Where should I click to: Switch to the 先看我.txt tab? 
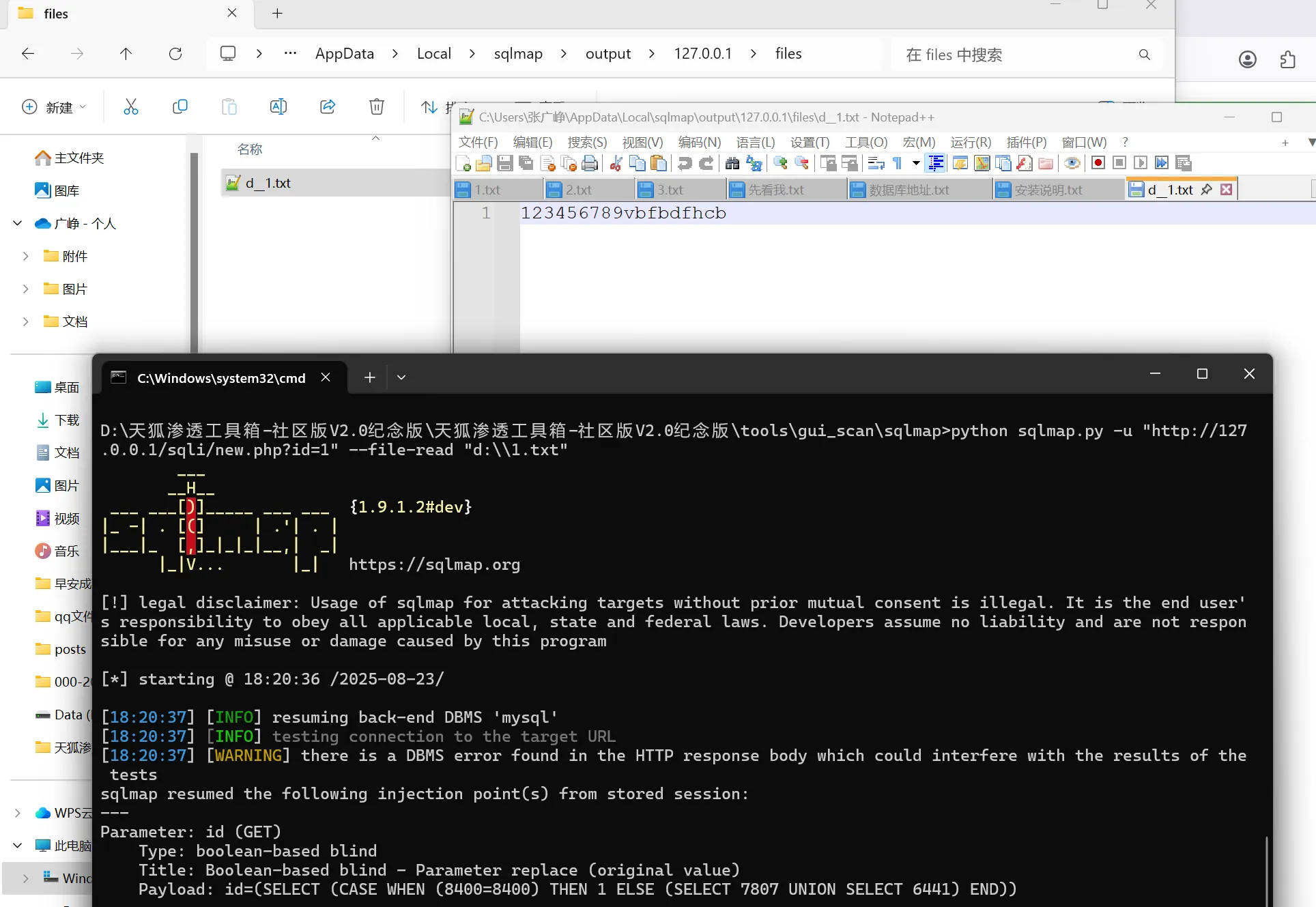pos(775,190)
